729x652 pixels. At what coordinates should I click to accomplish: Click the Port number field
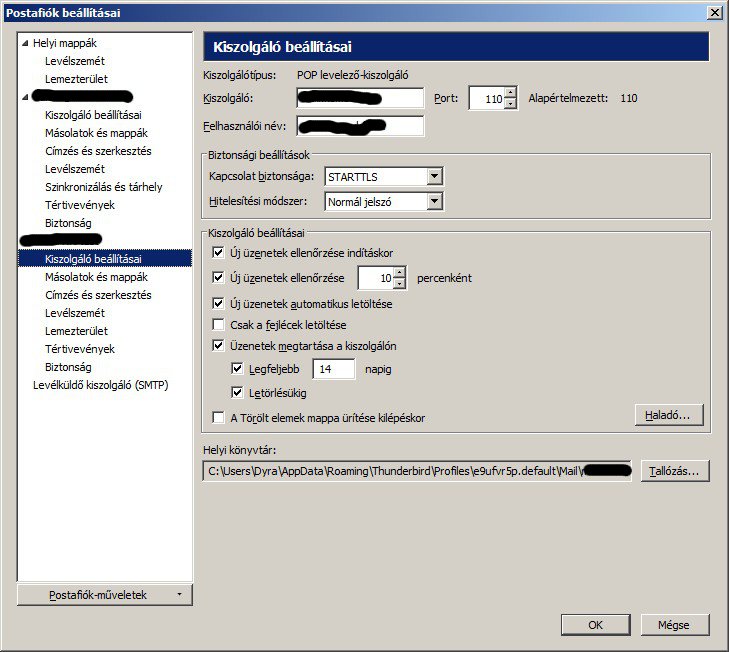pyautogui.click(x=487, y=98)
